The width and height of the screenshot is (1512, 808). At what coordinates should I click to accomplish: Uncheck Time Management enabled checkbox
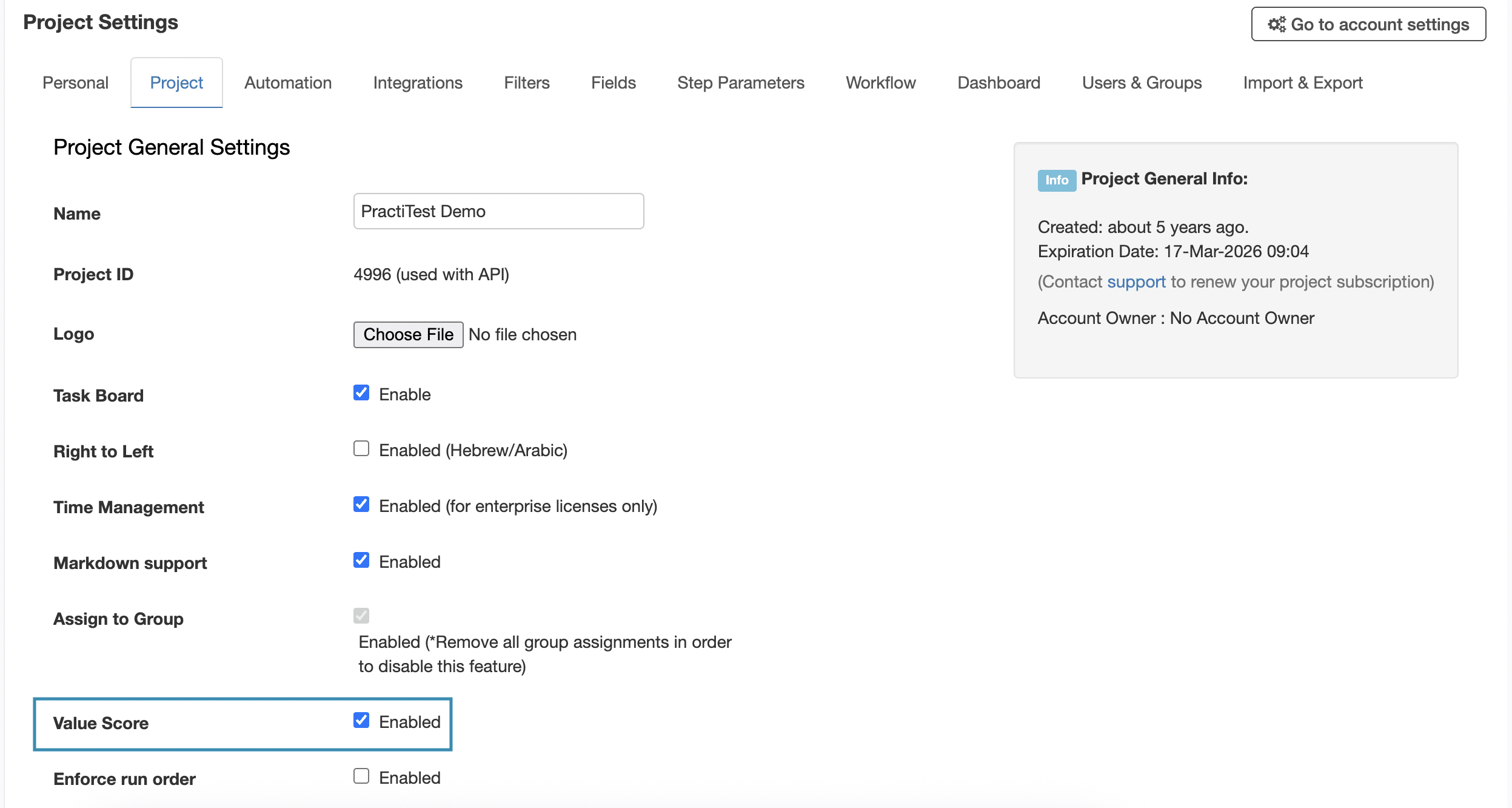coord(361,505)
